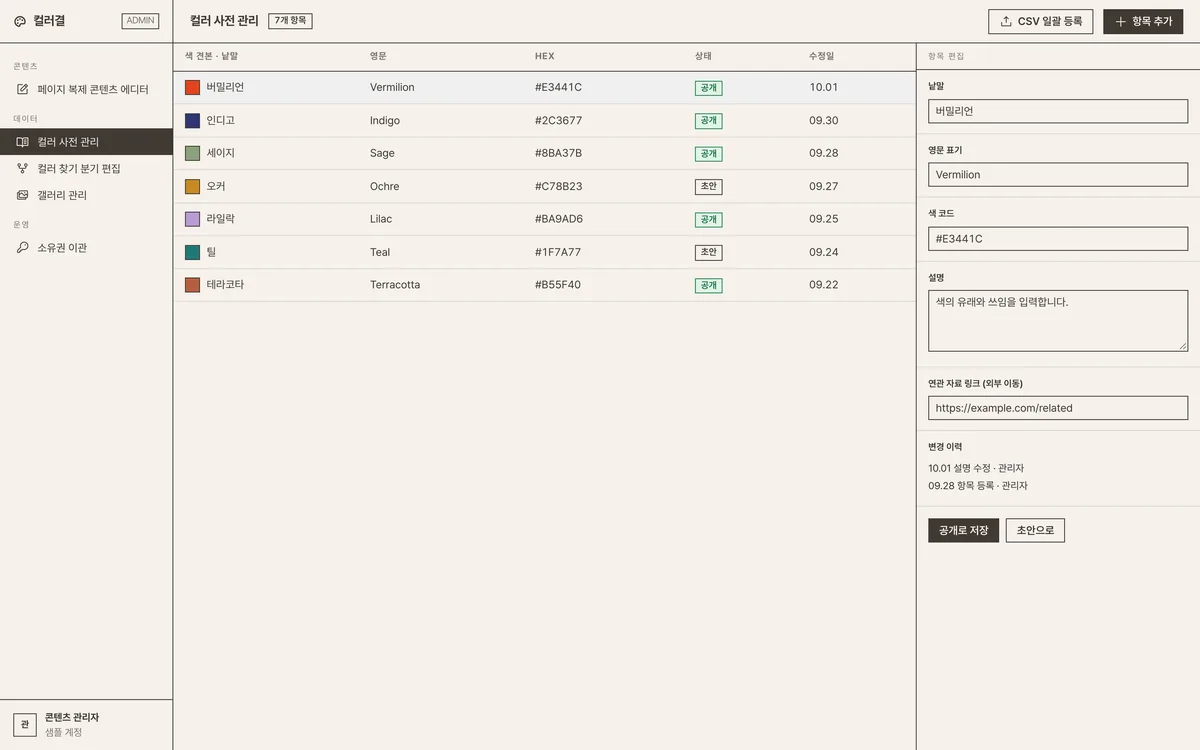
Task: Click the 테라코타 color swatch
Action: pyautogui.click(x=192, y=285)
